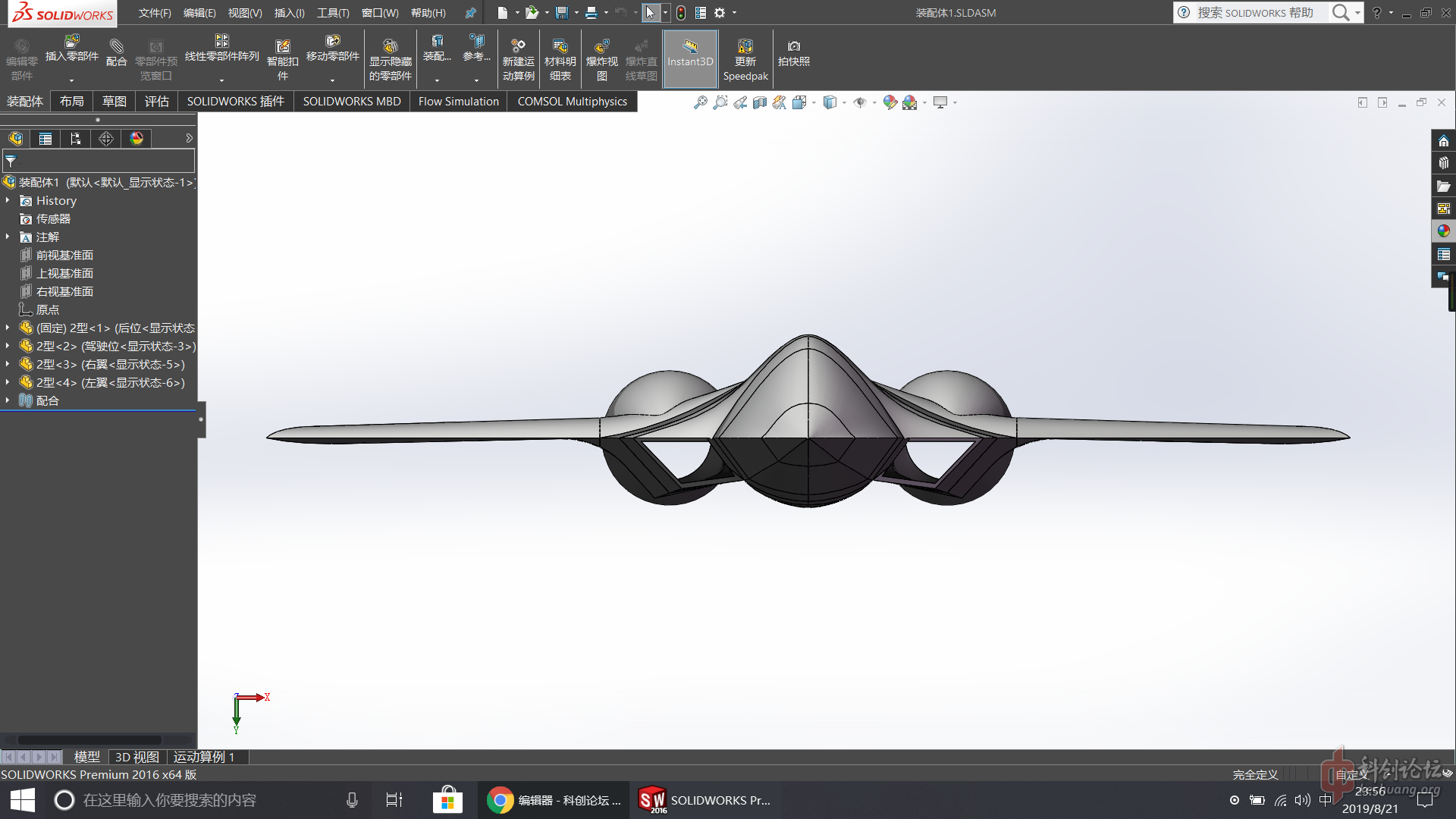This screenshot has height=819, width=1456.
Task: Expand the History folder node
Action: pos(8,200)
